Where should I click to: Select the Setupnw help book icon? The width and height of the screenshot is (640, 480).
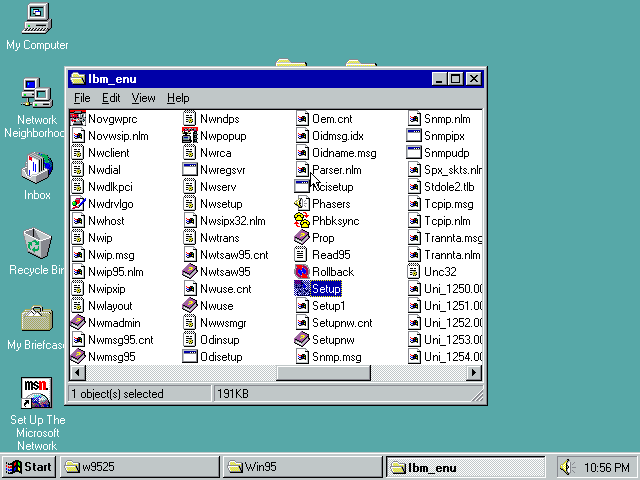click(302, 340)
